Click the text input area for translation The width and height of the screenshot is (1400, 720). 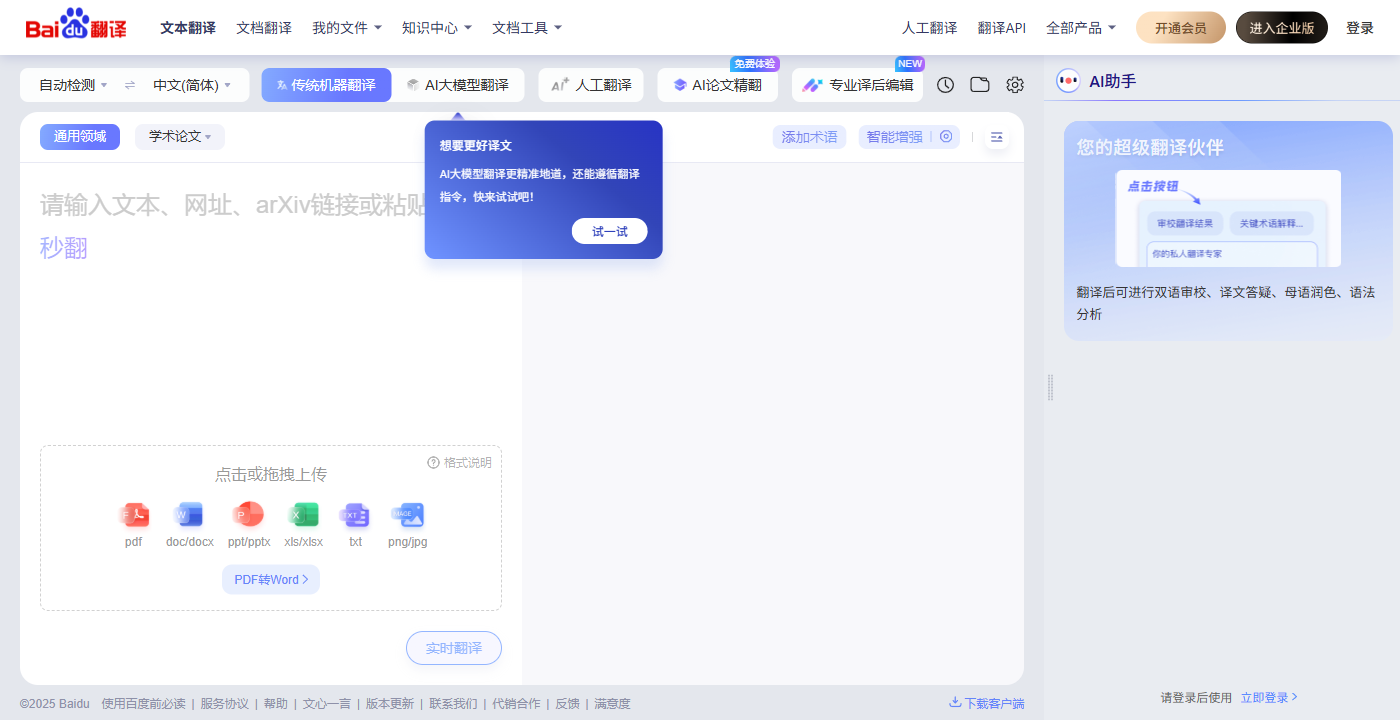(x=230, y=320)
